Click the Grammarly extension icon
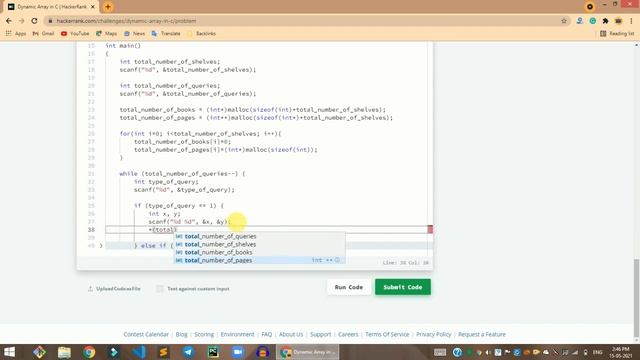The width and height of the screenshot is (640, 360). (593, 21)
